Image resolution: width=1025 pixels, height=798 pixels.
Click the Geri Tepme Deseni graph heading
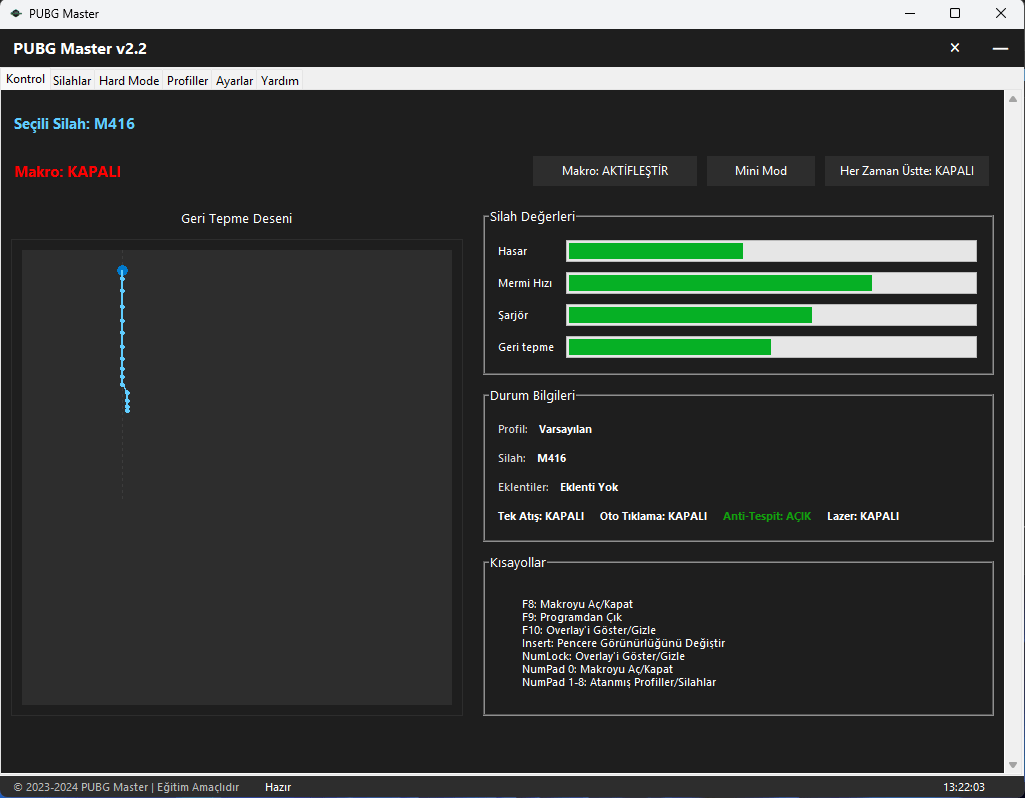click(237, 218)
